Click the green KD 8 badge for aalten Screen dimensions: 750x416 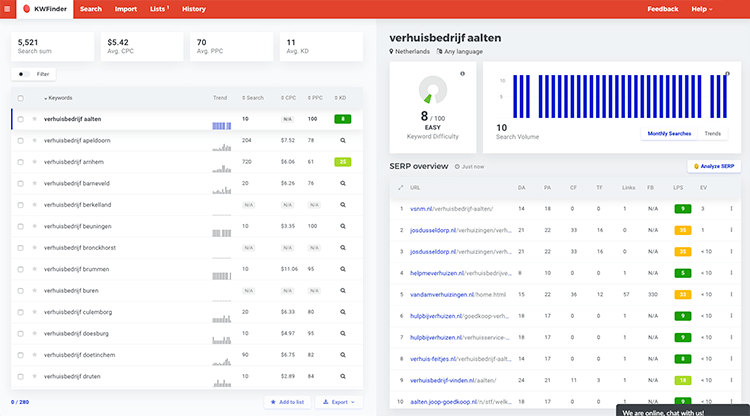coord(342,119)
